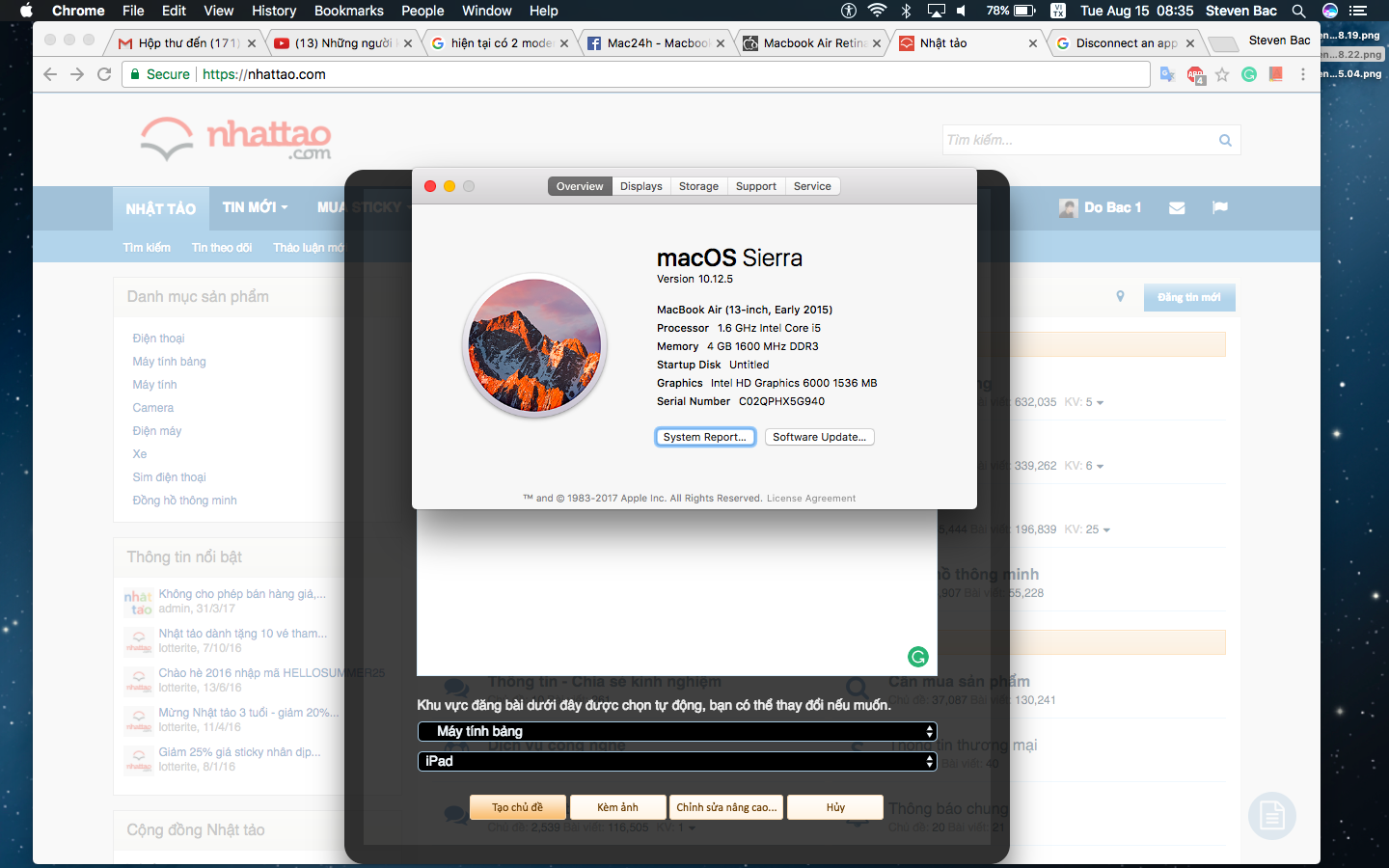Bookmark this page with the star icon
Viewport: 1389px width, 868px height.
click(1222, 74)
